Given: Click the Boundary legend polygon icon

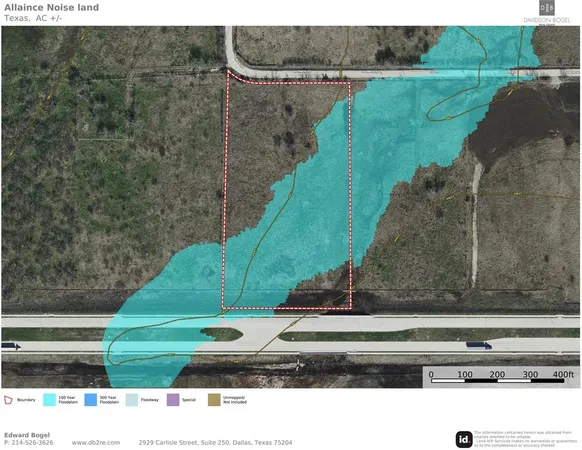Looking at the screenshot, I should click(x=8, y=400).
